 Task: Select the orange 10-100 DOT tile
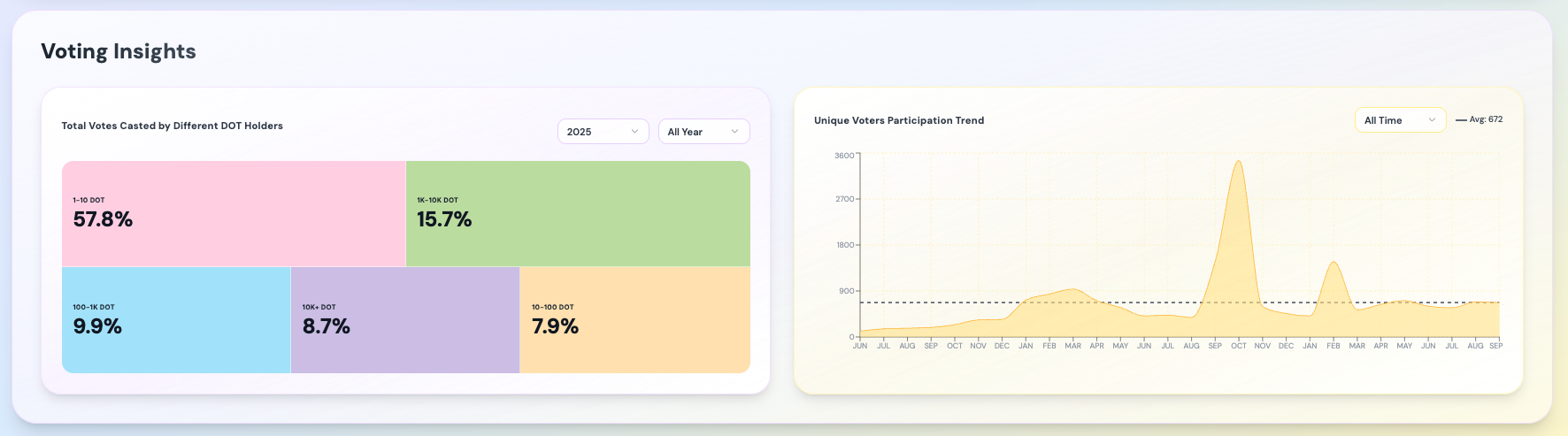tap(634, 319)
